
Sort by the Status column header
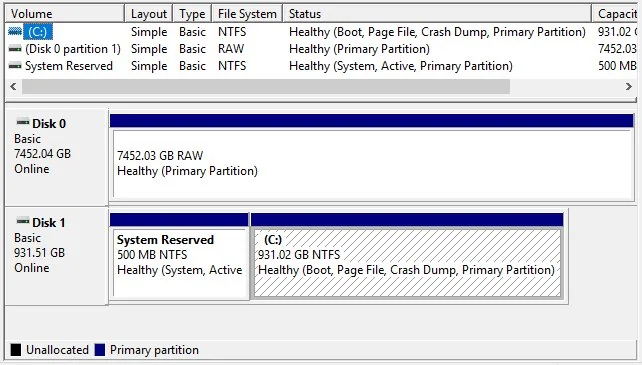pyautogui.click(x=437, y=14)
